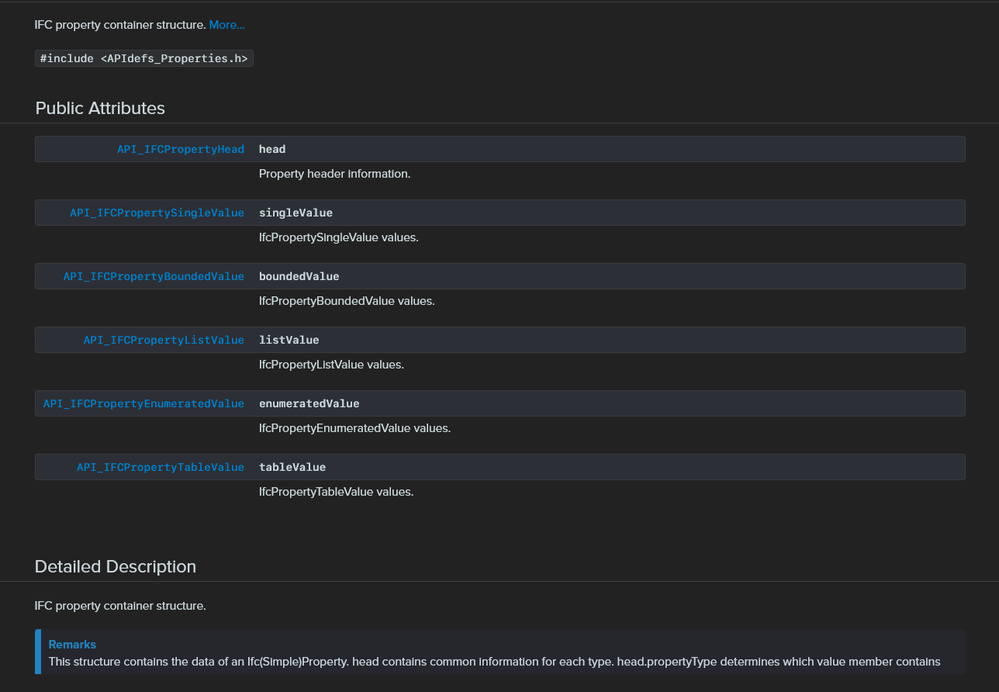Click 'IfcPropertyEnumeratedValue values.' description
Viewport: 999px width, 692px height.
(354, 428)
